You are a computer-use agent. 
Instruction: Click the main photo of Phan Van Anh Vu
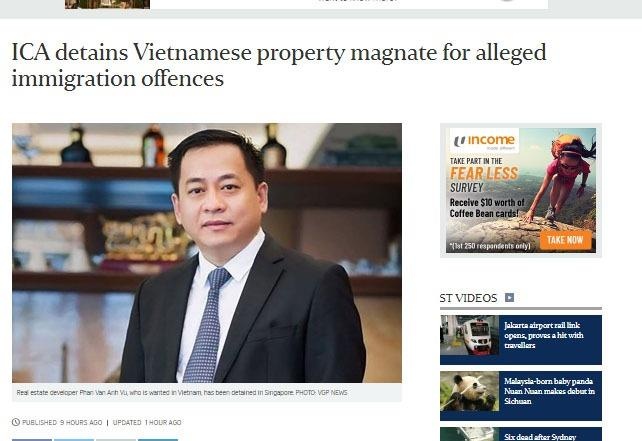(x=207, y=253)
